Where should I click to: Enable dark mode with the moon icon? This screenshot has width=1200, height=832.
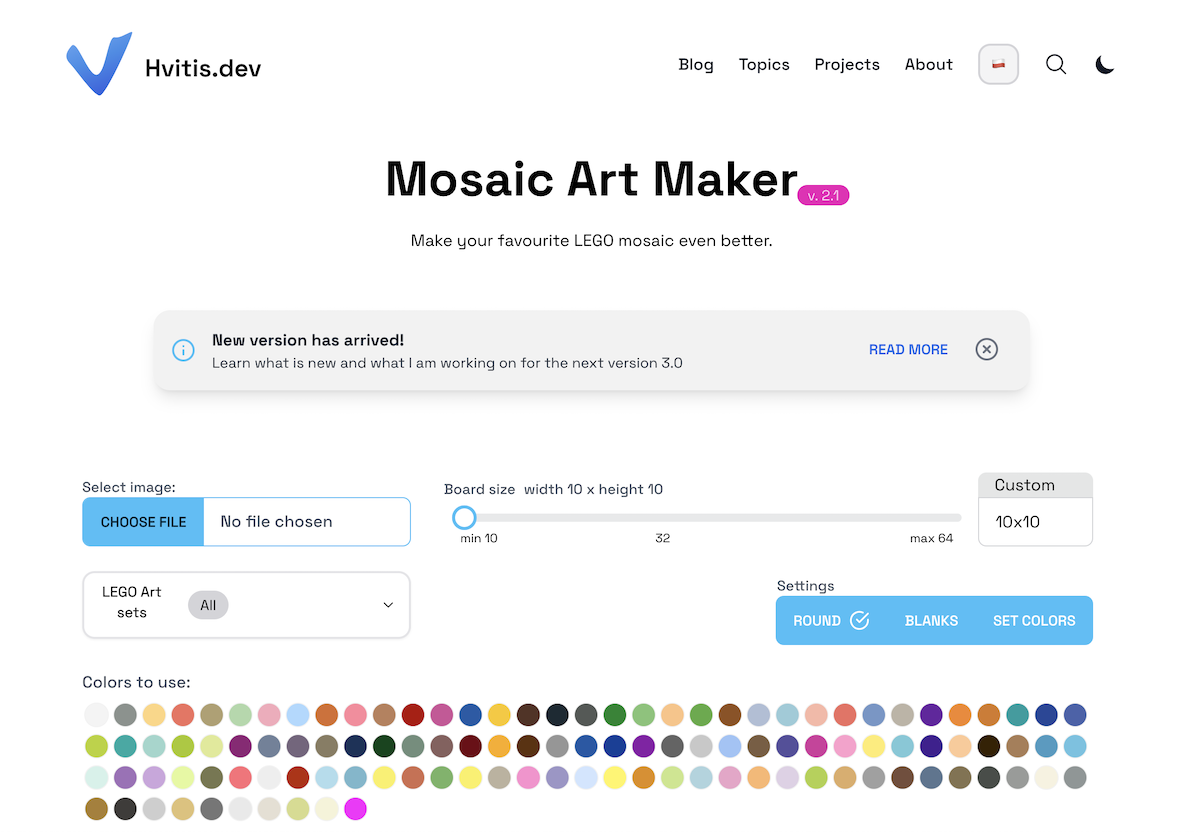(x=1104, y=64)
